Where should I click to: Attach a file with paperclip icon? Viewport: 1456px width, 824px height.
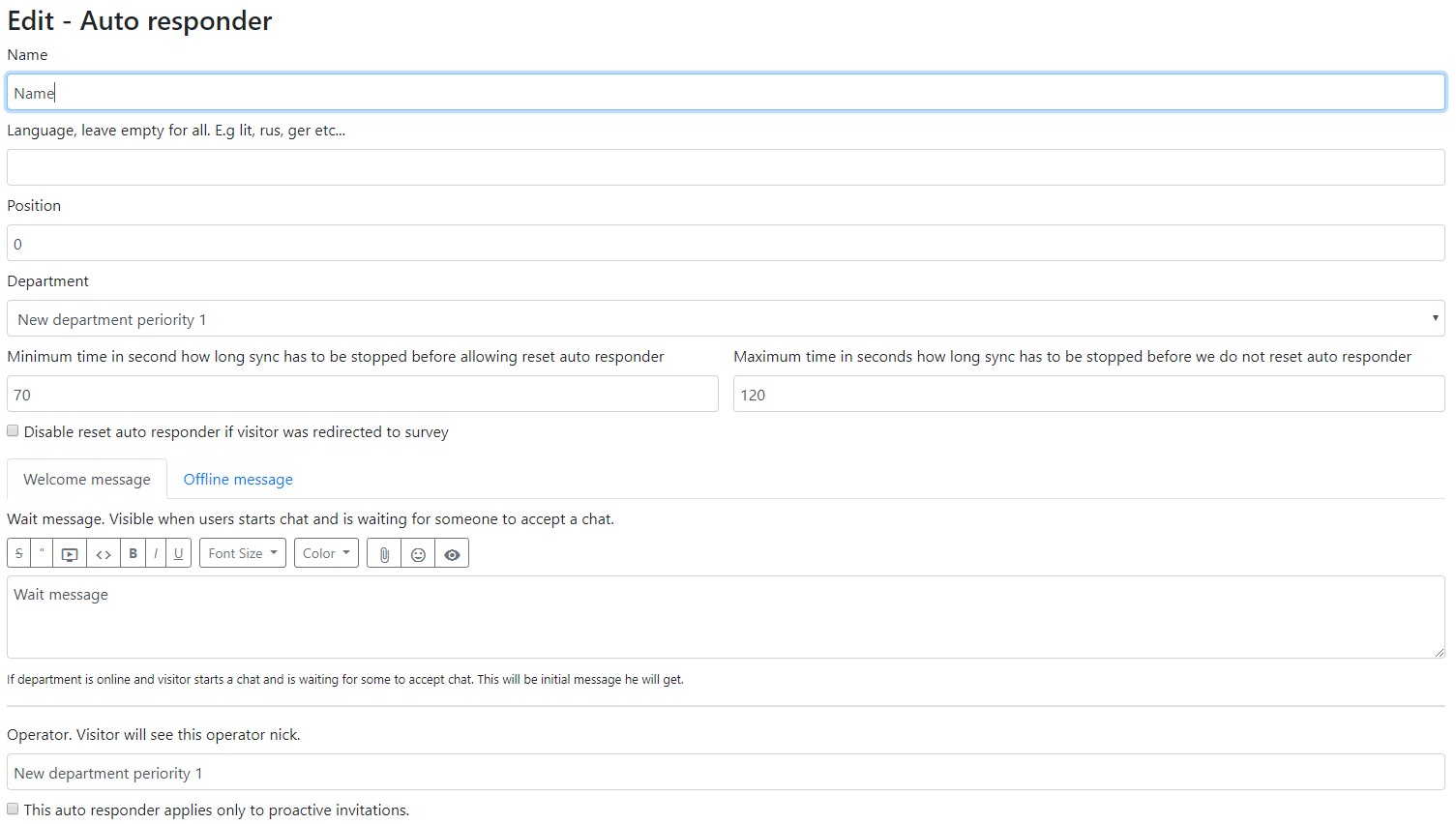[384, 553]
